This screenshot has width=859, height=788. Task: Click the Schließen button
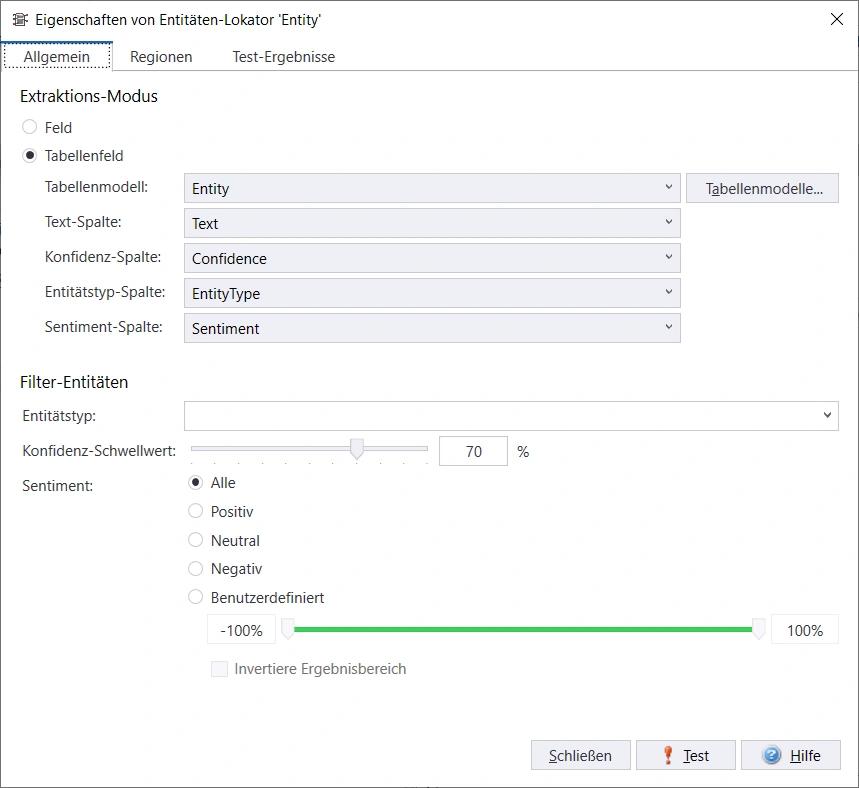tap(581, 755)
